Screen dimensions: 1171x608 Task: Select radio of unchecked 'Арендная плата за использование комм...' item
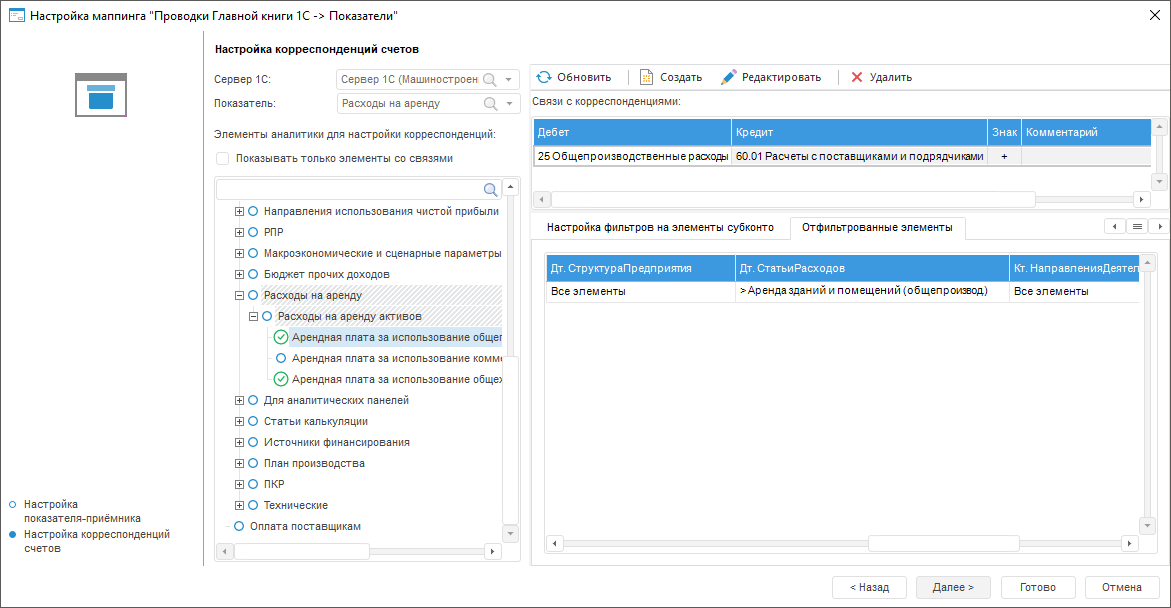tap(281, 358)
